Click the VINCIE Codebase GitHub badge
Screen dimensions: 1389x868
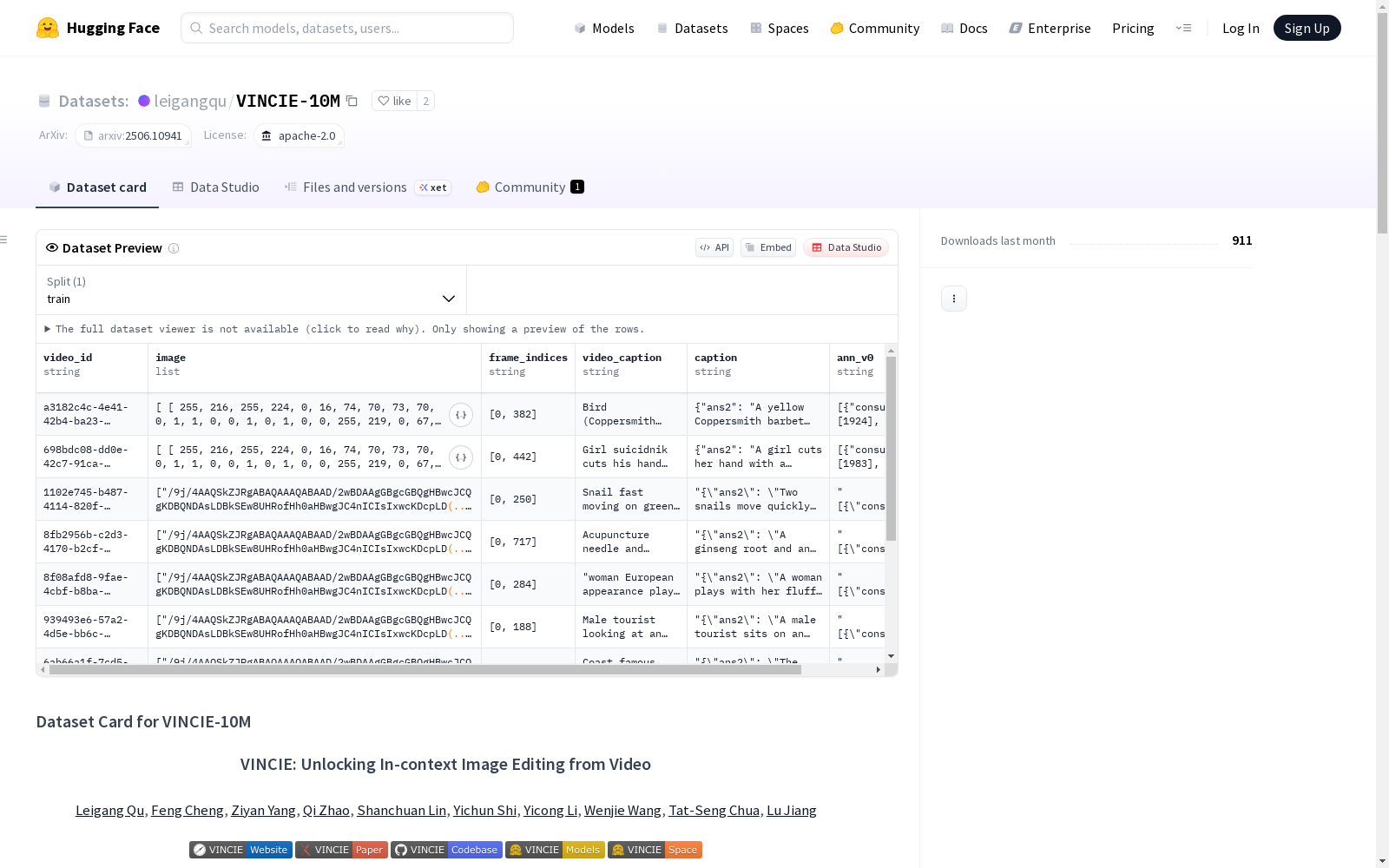click(446, 850)
